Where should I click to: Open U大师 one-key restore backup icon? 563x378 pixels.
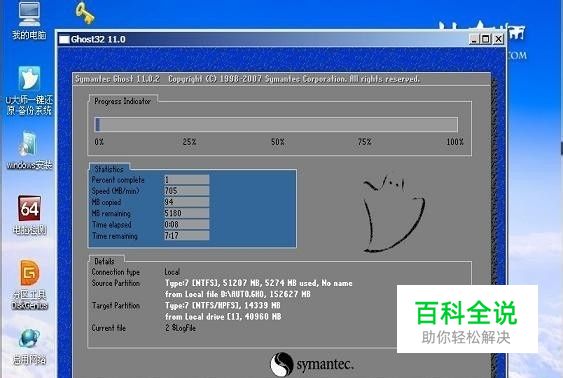click(29, 90)
